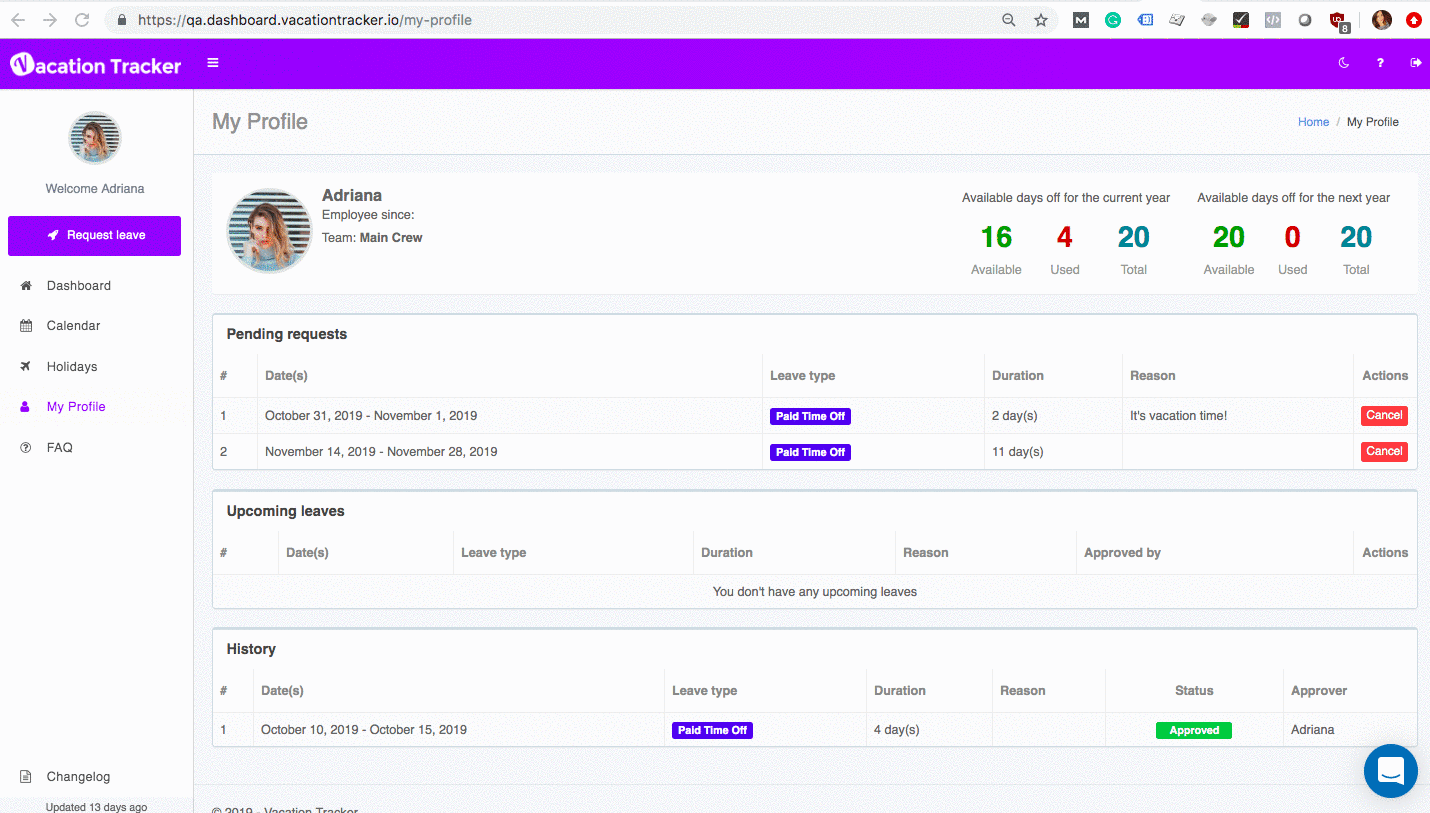Click the "4 day(s)" duration cell

point(896,730)
